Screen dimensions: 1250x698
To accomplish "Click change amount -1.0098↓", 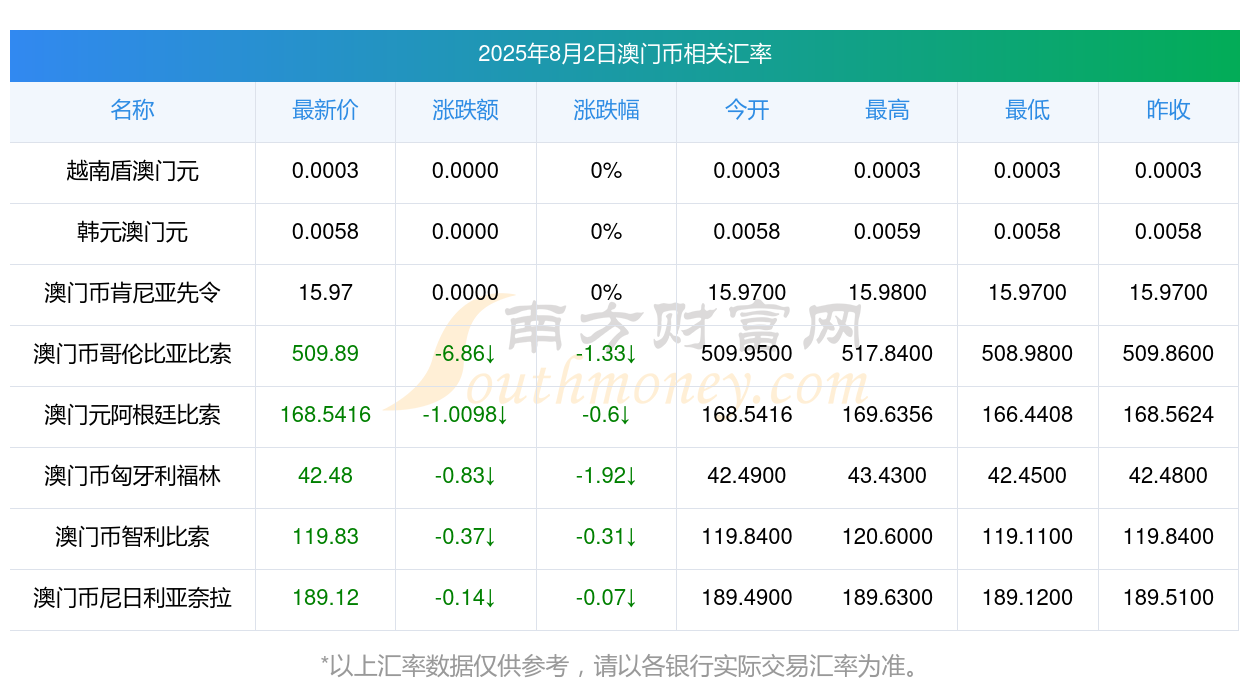I will pos(466,415).
